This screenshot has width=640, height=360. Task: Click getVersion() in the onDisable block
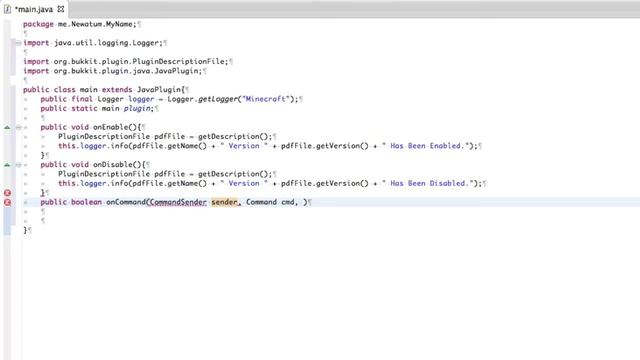[342, 183]
